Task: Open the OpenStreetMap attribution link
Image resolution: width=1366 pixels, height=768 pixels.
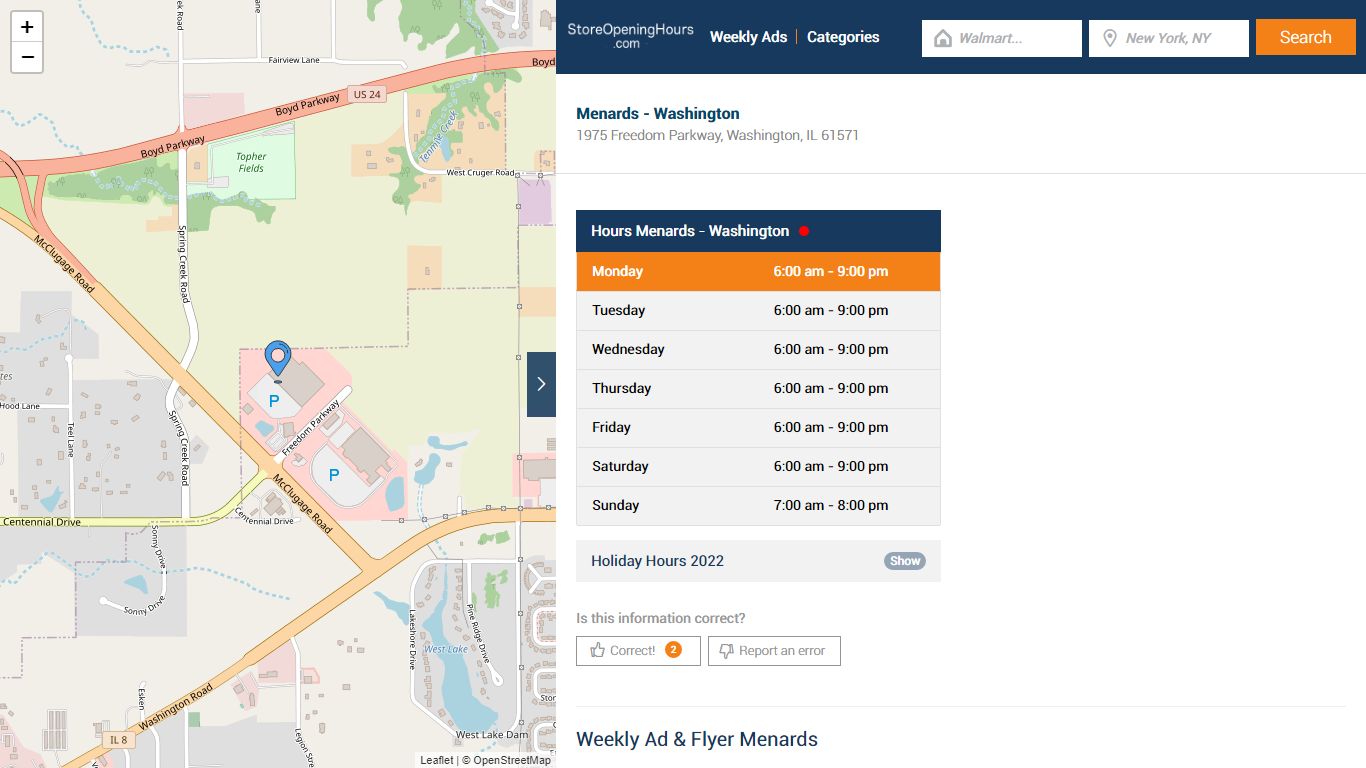Action: [512, 760]
